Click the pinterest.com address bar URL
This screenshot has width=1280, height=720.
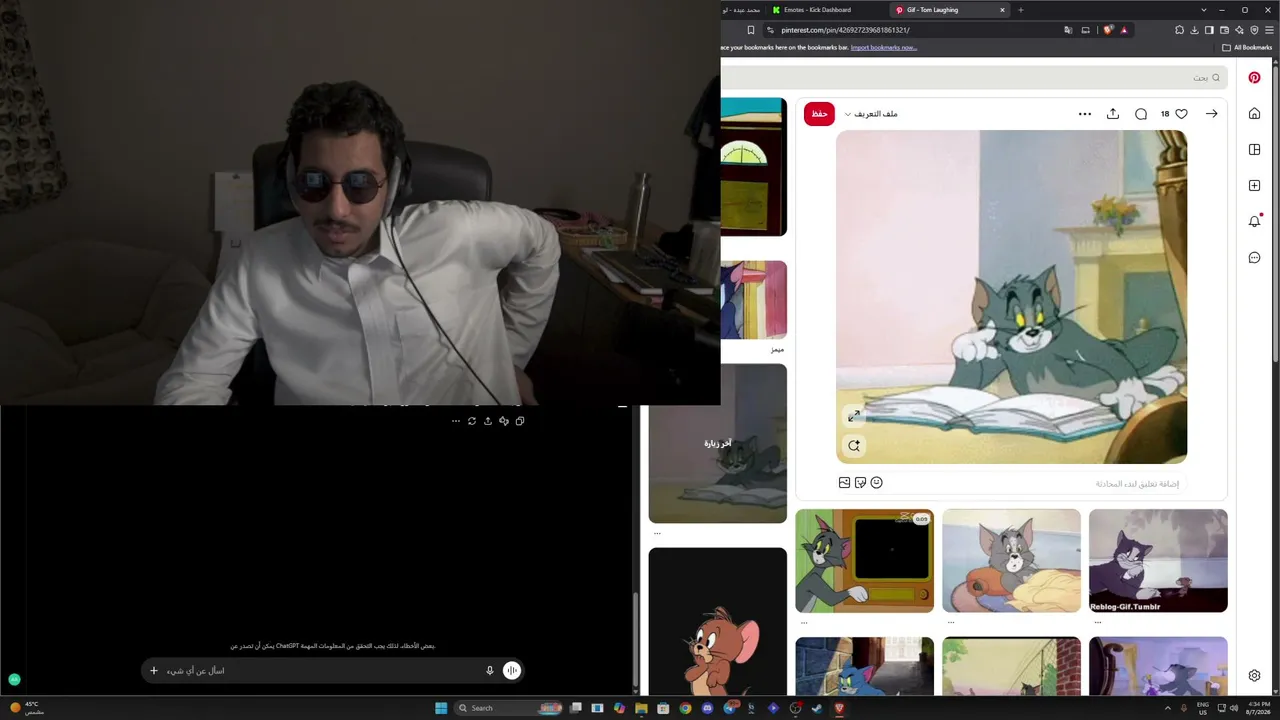[845, 30]
